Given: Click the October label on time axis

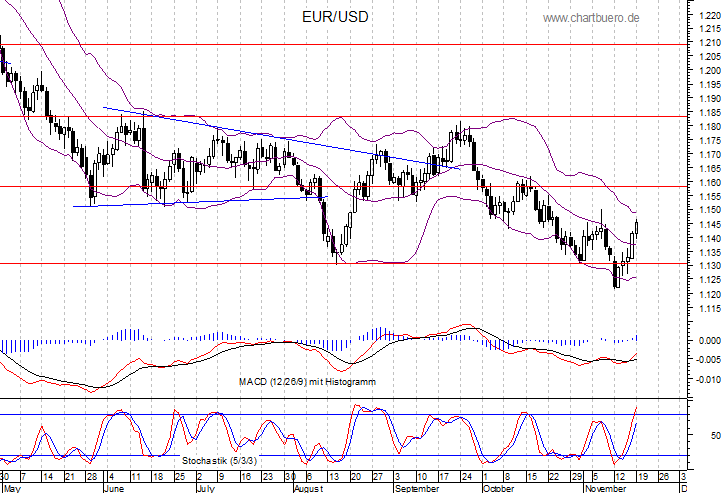Looking at the screenshot, I should click(x=497, y=489).
